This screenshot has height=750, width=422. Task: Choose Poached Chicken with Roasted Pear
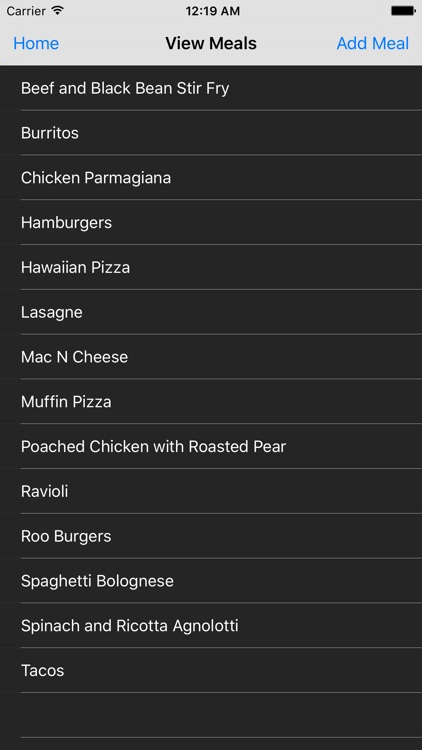[x=211, y=446]
